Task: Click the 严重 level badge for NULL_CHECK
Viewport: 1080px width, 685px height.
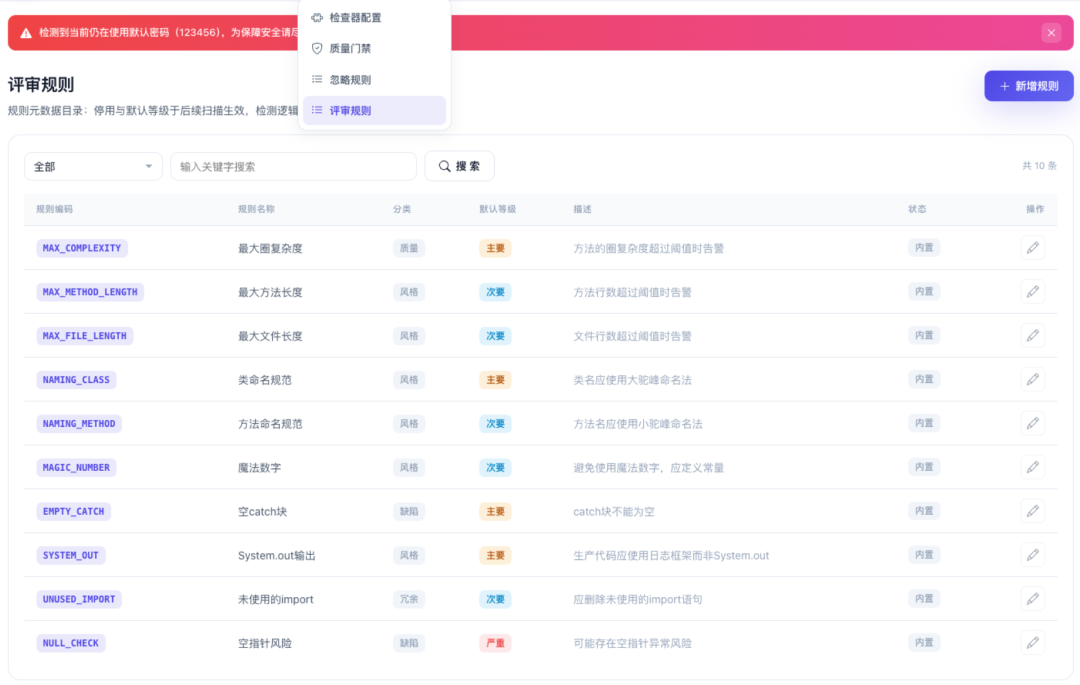Action: [495, 643]
